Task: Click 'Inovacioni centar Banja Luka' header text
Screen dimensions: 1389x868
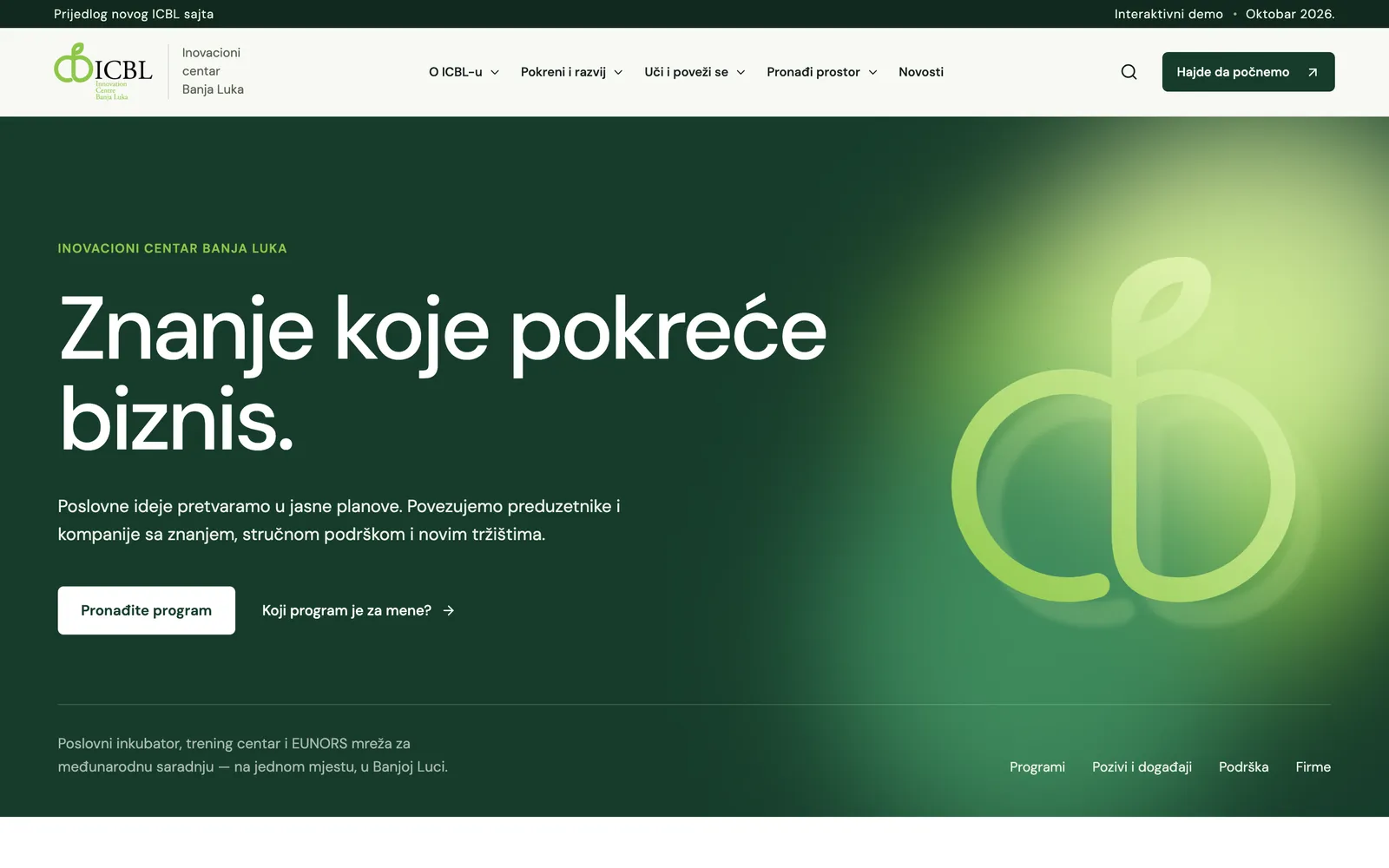Action: pyautogui.click(x=213, y=71)
